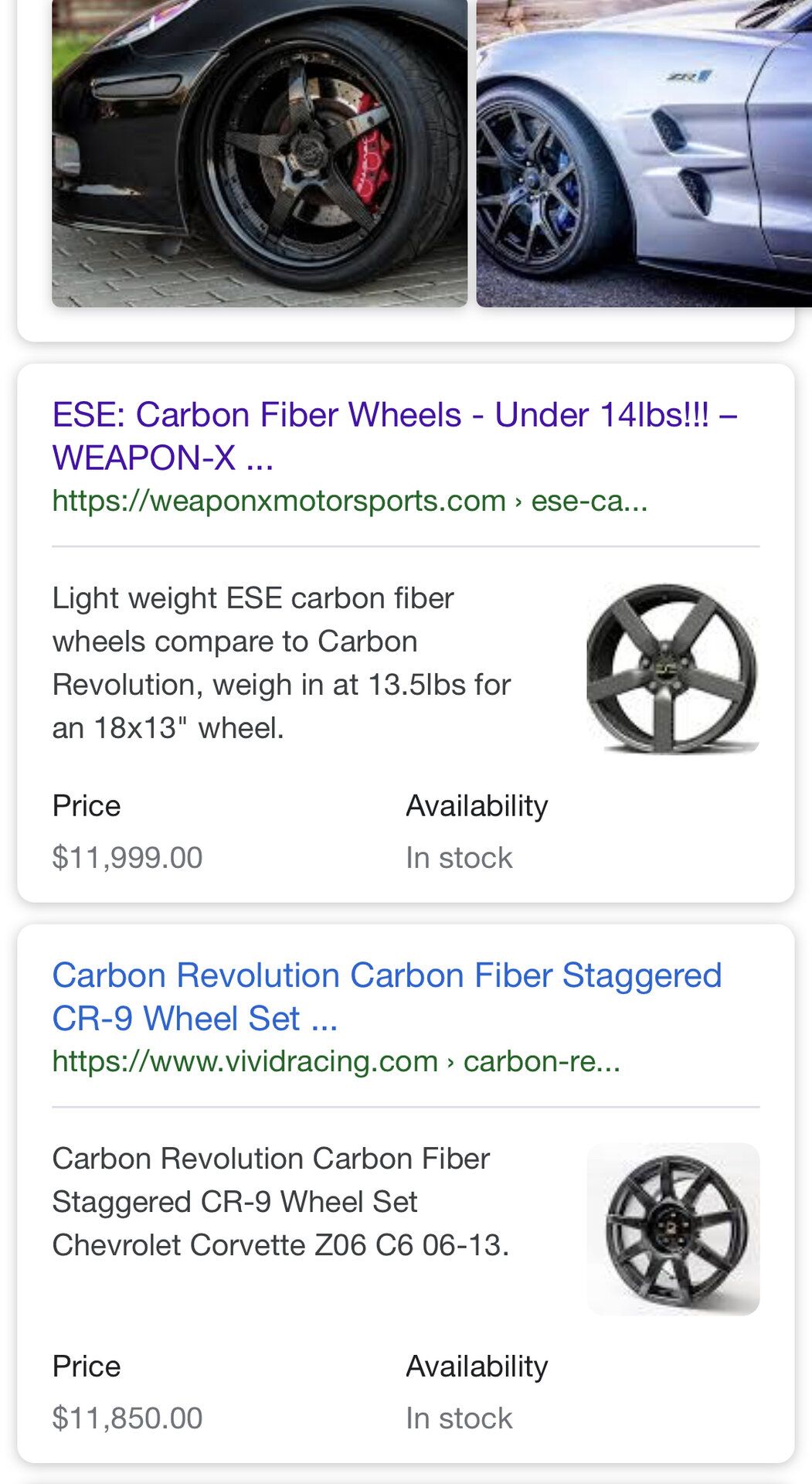Tap the ESE five-spoke wheel thumbnail
Image resolution: width=812 pixels, height=1484 pixels.
[x=673, y=669]
